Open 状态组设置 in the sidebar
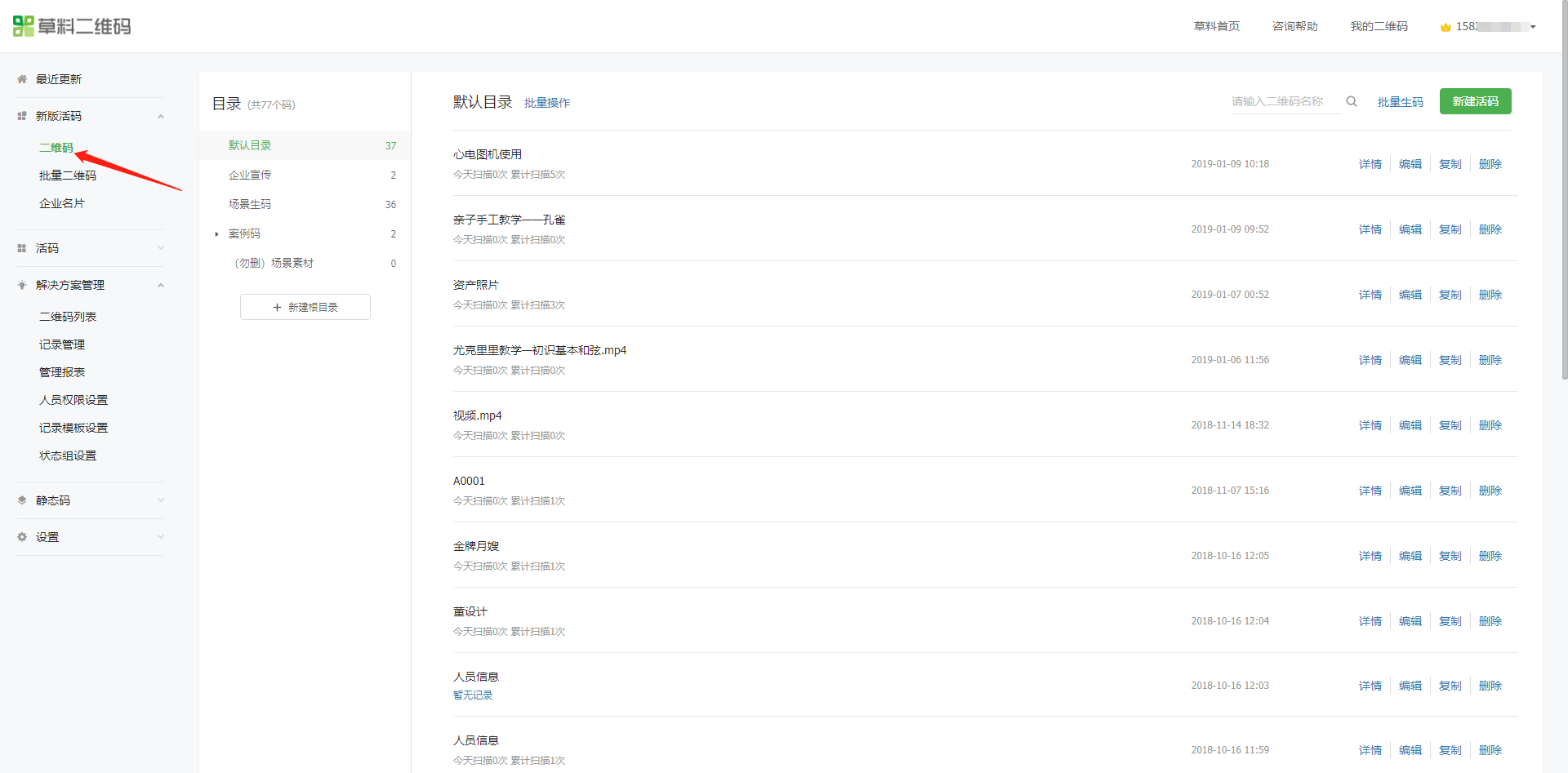This screenshot has width=1568, height=773. (x=68, y=455)
